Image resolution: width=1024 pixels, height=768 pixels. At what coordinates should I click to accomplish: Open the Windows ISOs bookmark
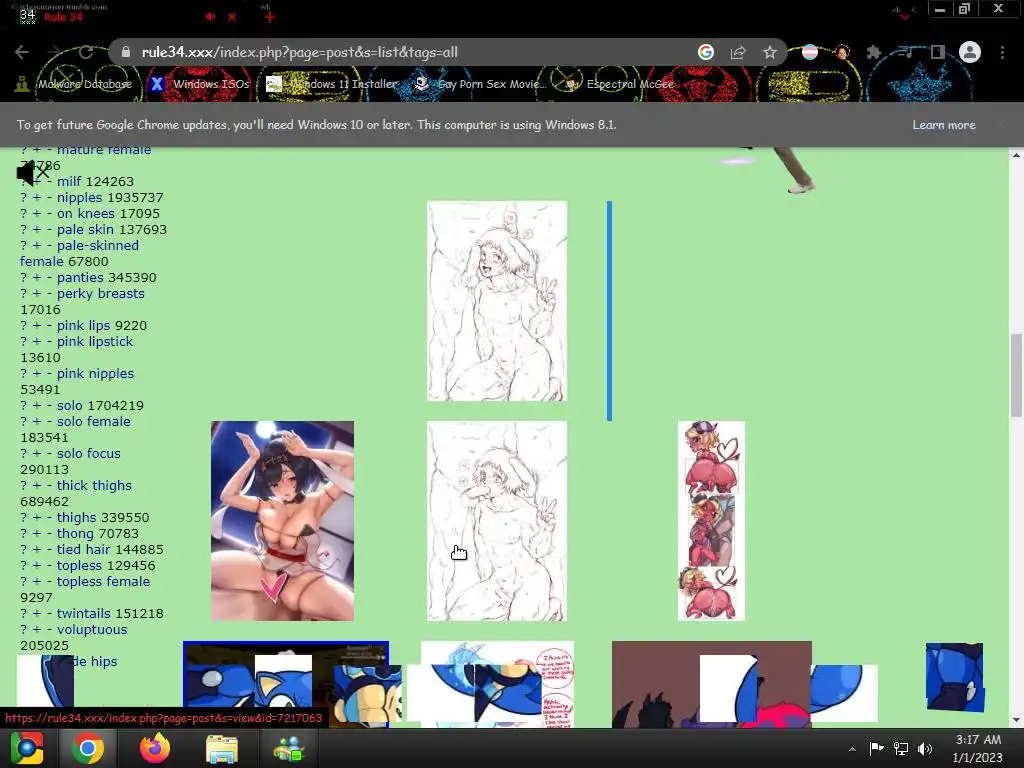pyautogui.click(x=200, y=84)
